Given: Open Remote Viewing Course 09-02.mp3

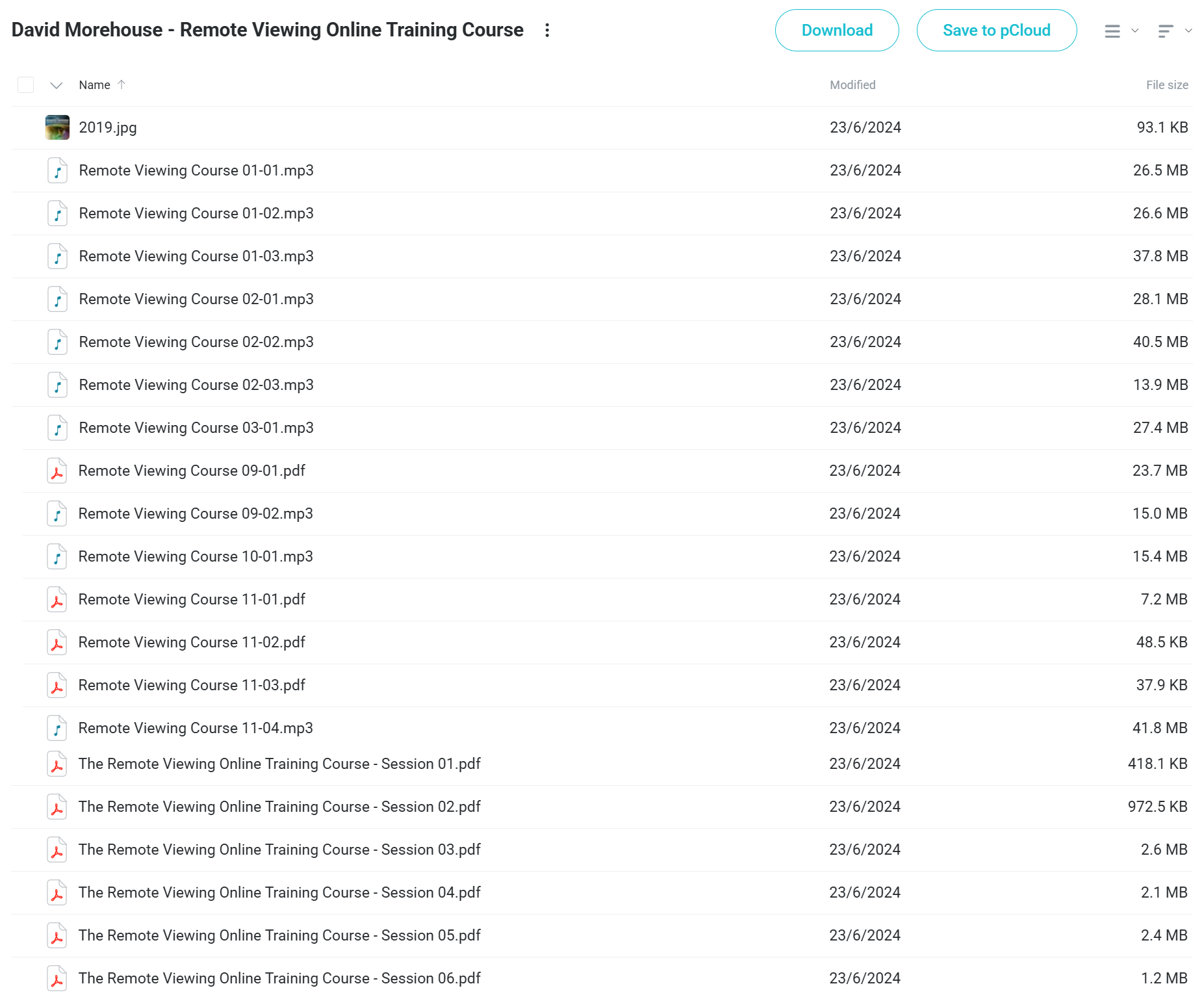Looking at the screenshot, I should coord(196,513).
